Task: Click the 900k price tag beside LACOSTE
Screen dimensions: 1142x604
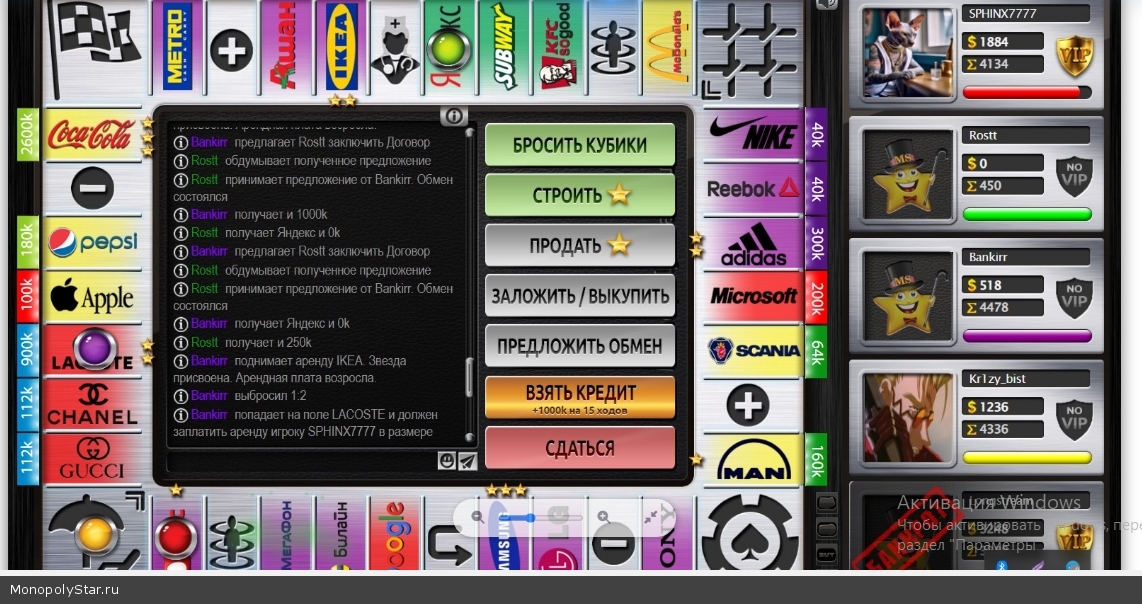Action: [x=28, y=351]
